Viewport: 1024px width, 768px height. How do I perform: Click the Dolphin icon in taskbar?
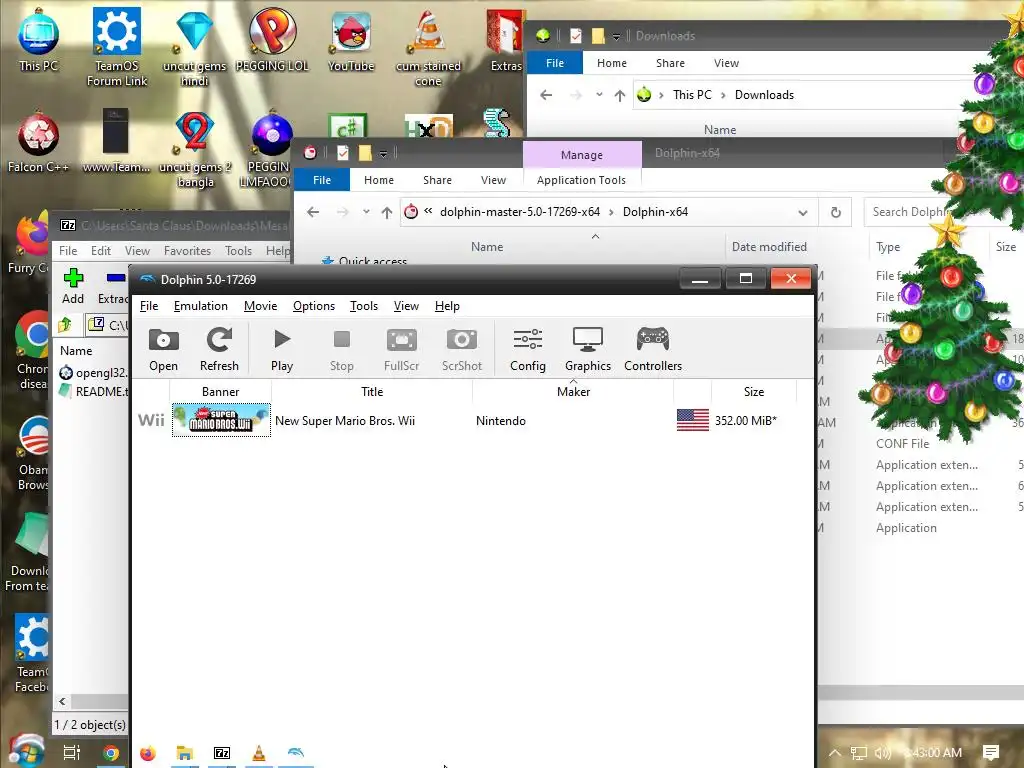point(295,754)
